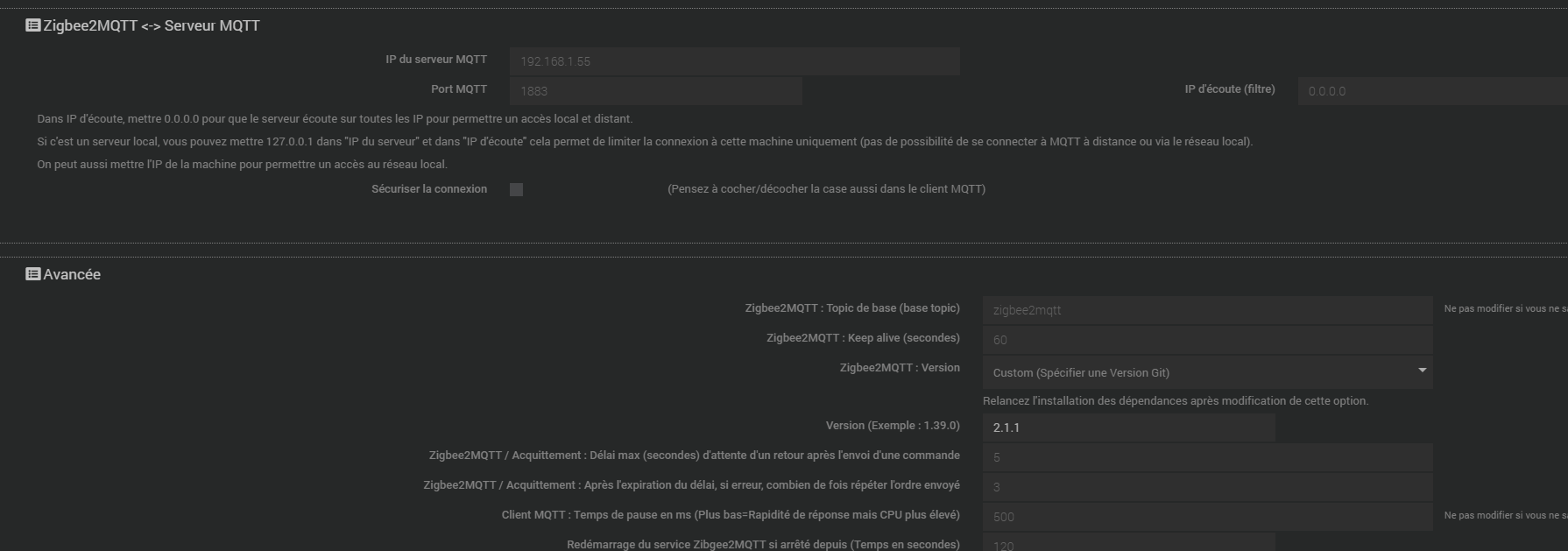Click the Port MQTT label

point(459,89)
